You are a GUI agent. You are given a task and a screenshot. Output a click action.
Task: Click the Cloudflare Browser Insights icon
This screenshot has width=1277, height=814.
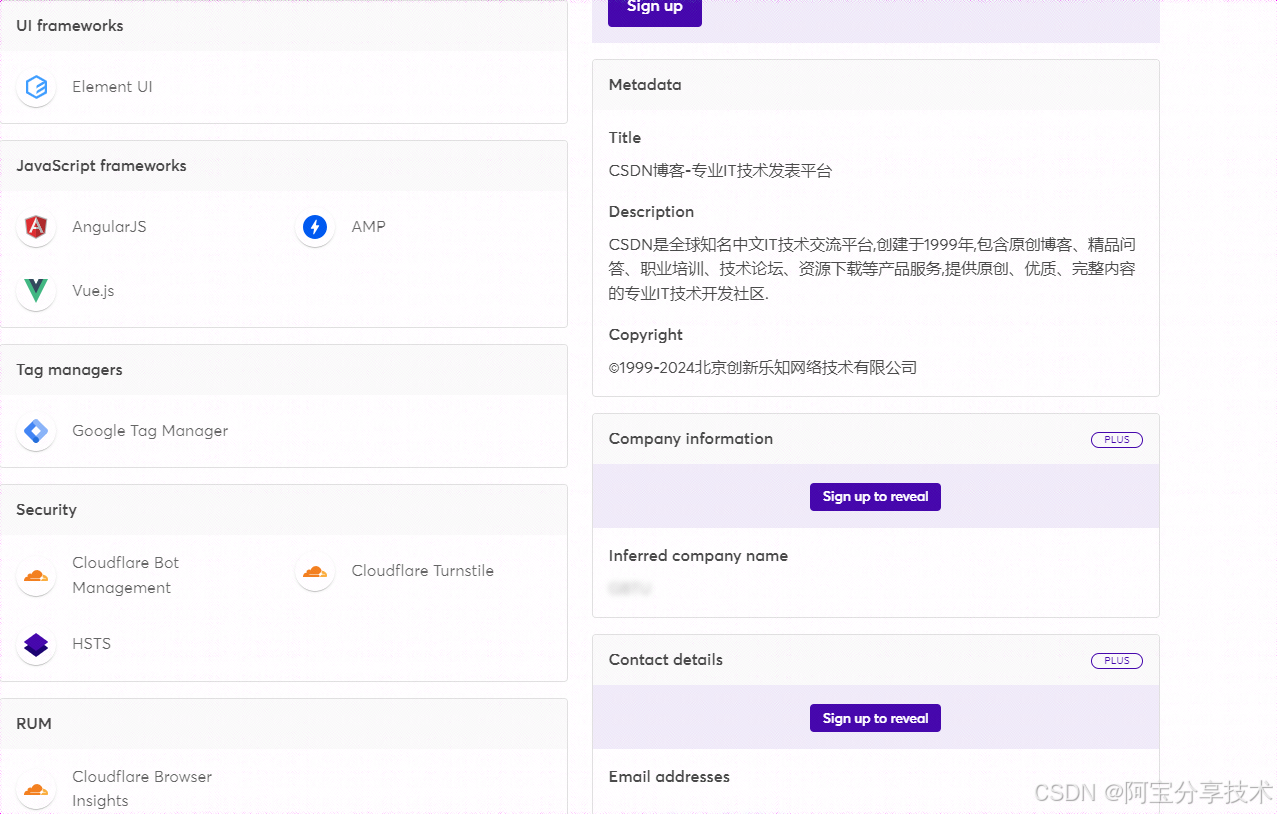37,789
